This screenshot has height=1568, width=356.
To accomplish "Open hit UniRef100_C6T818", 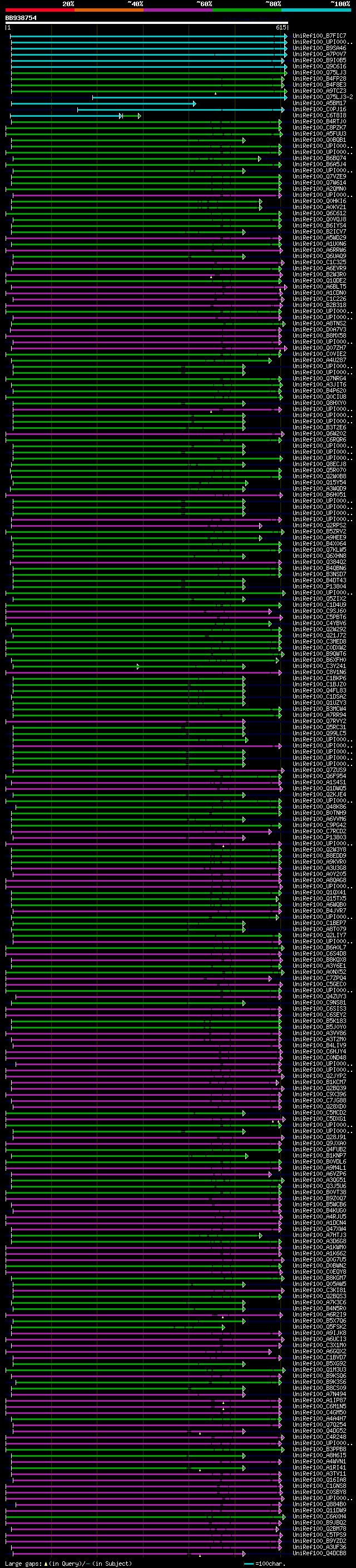I will coord(319,116).
